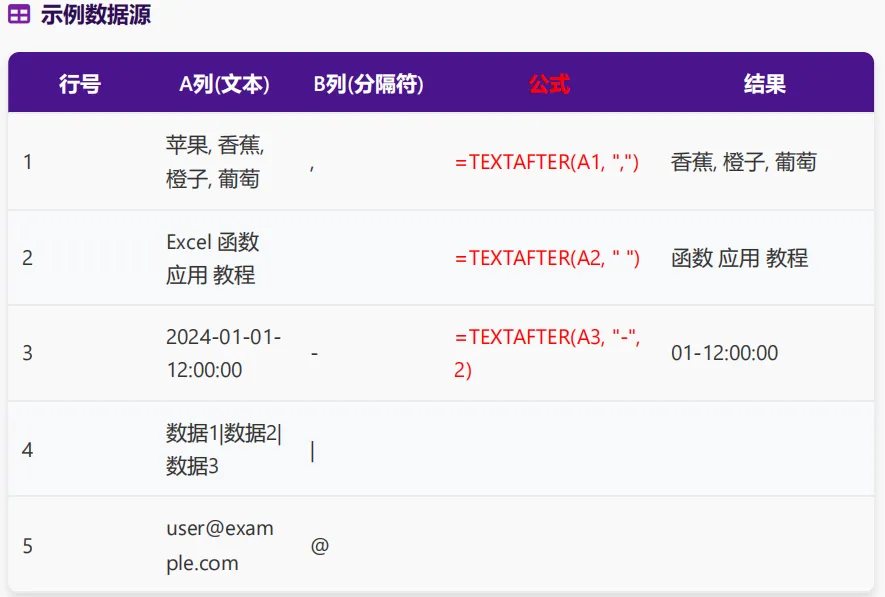Click the purple table icon beside 示例数据源
This screenshot has width=885, height=597.
pyautogui.click(x=19, y=14)
